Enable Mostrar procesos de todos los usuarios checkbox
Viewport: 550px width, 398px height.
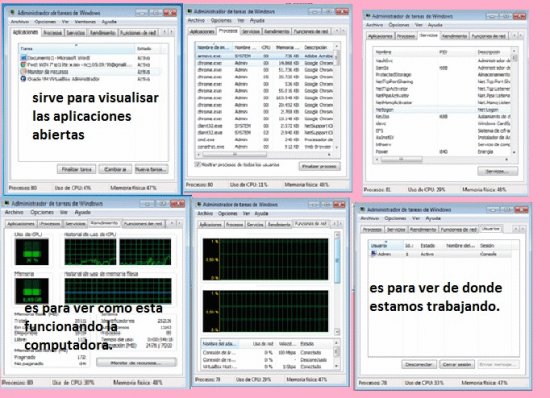(x=197, y=164)
